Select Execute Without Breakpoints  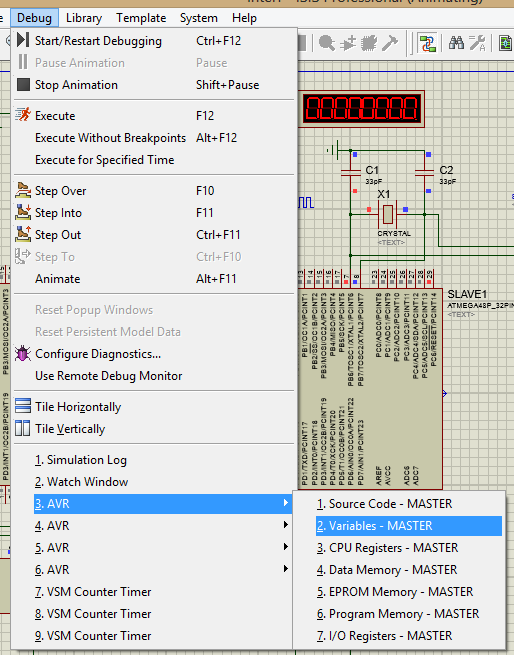pos(154,138)
